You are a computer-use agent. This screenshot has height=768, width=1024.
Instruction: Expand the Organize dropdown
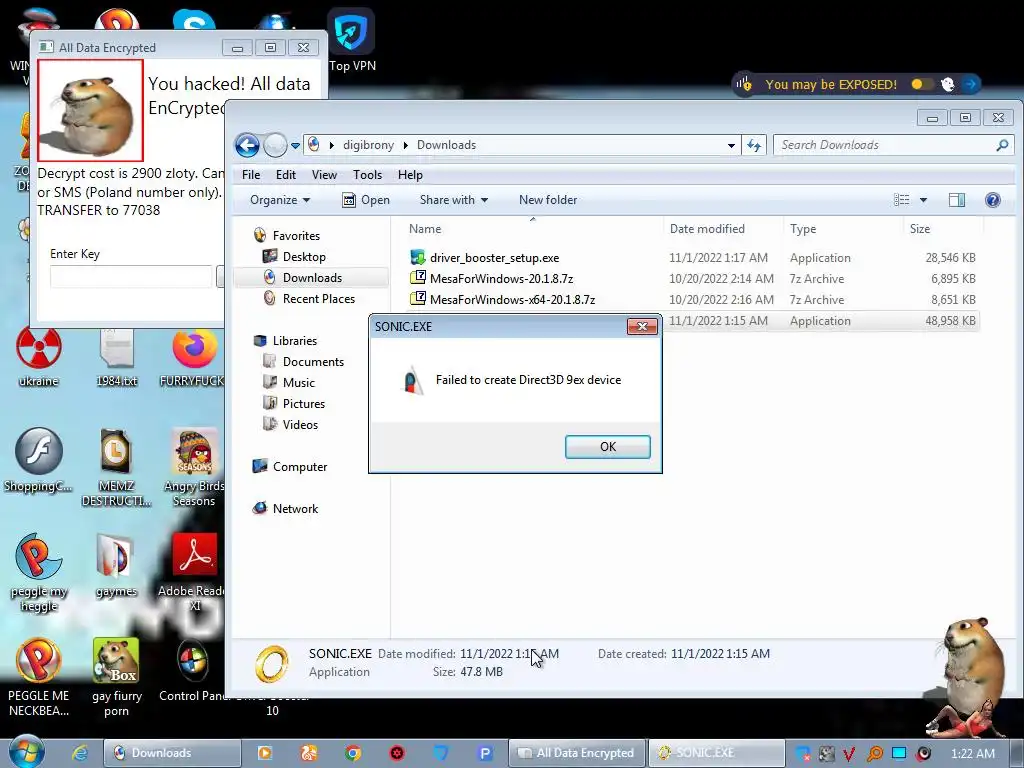click(280, 200)
